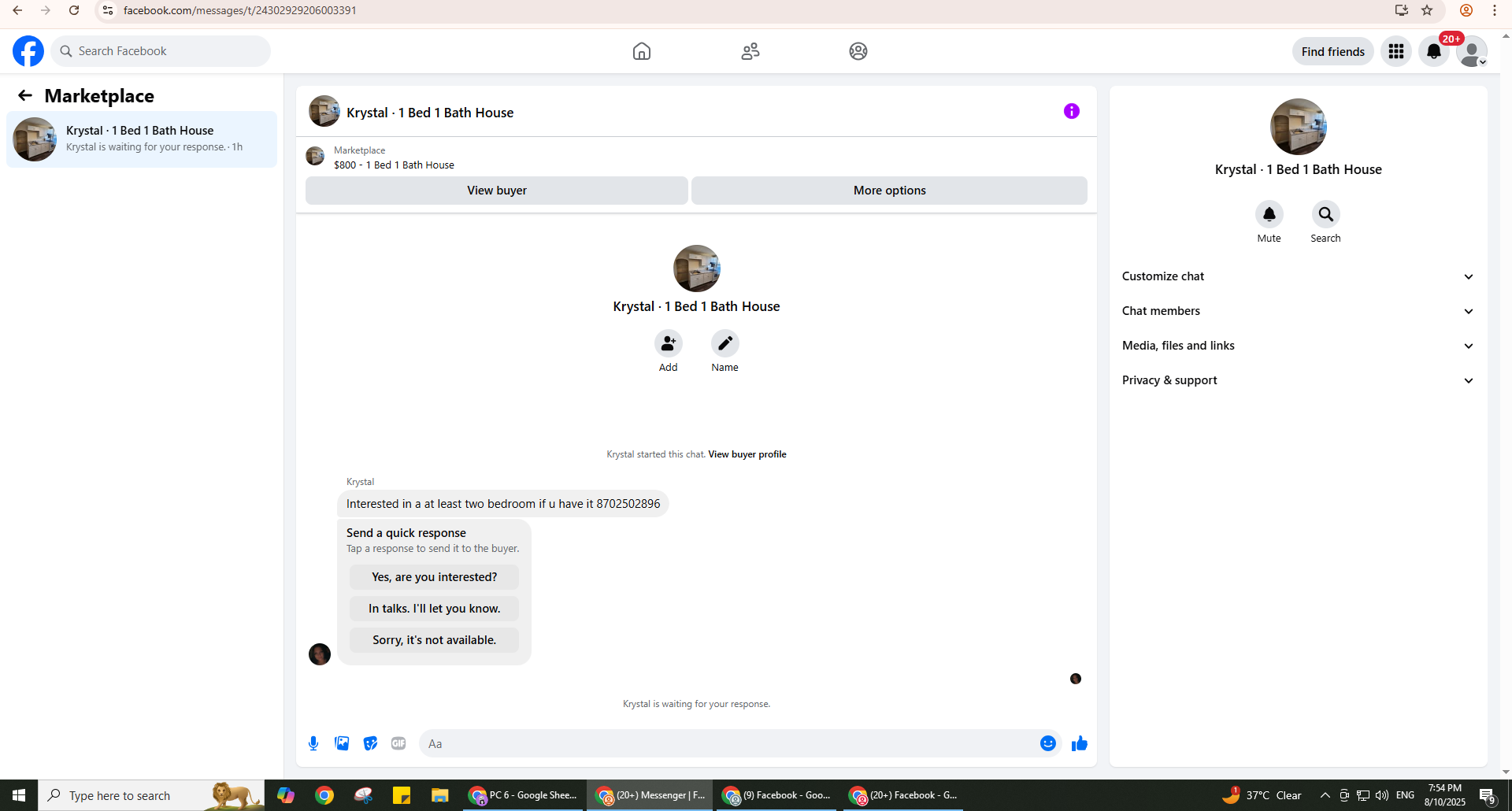The width and height of the screenshot is (1512, 811).
Task: Send a thumbs up like
Action: [1080, 743]
